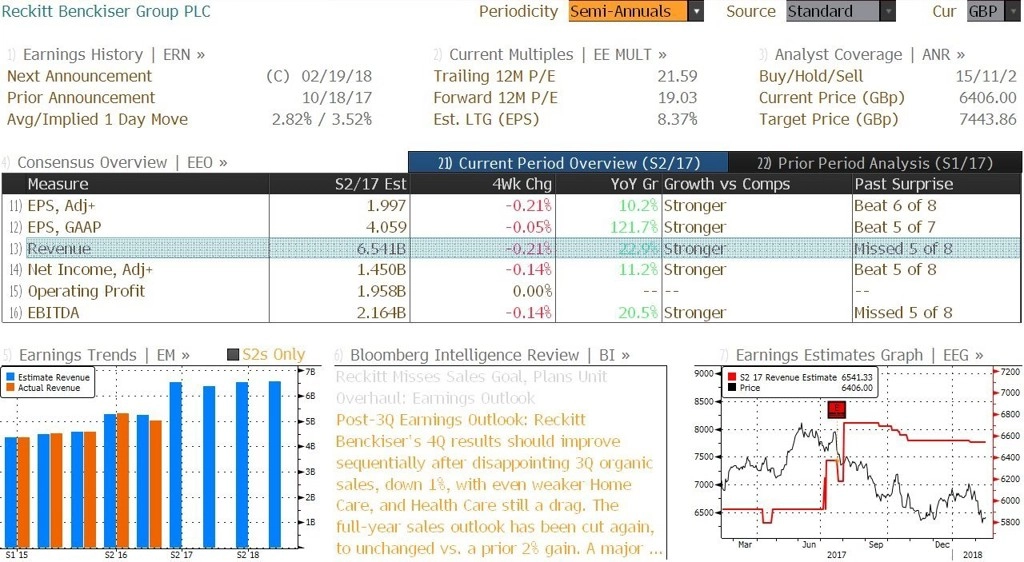Switch to Prior Period Analysis tab
1024x562 pixels.
click(875, 163)
